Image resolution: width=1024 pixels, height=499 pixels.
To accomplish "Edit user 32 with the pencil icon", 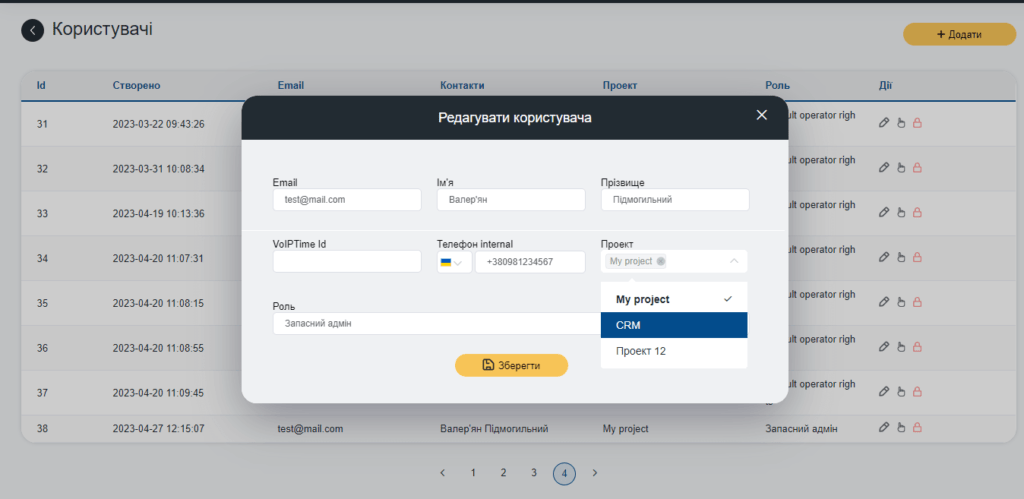I will pyautogui.click(x=884, y=168).
